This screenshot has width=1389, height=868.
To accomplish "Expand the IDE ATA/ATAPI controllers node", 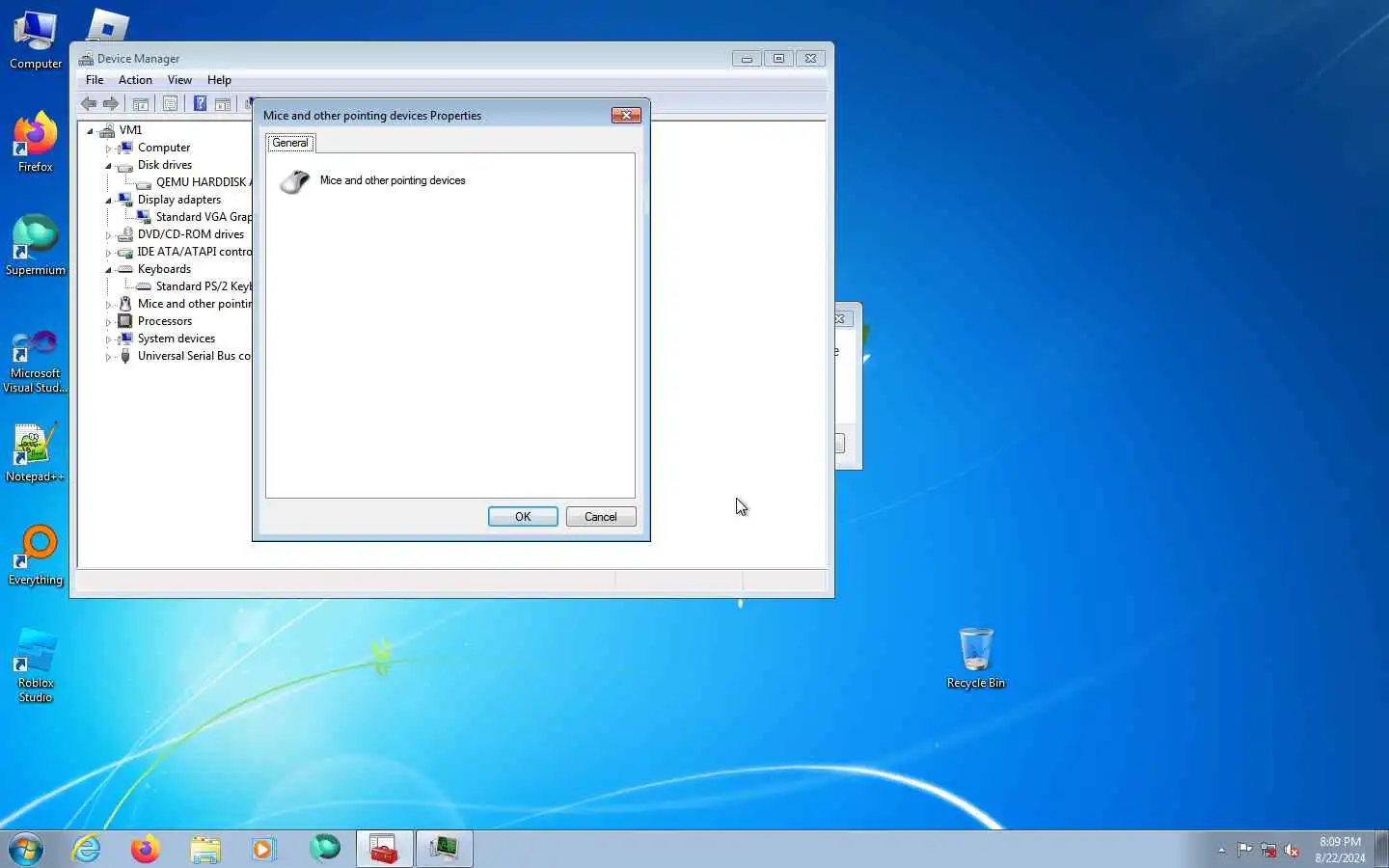I will point(108,253).
